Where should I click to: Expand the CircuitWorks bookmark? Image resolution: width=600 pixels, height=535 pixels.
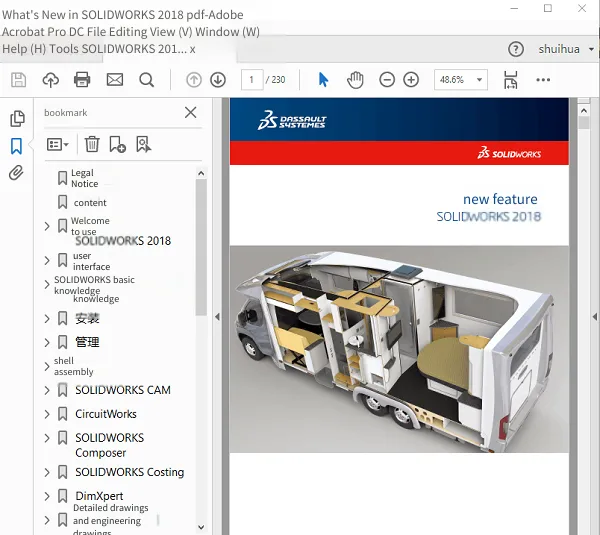pyautogui.click(x=47, y=414)
